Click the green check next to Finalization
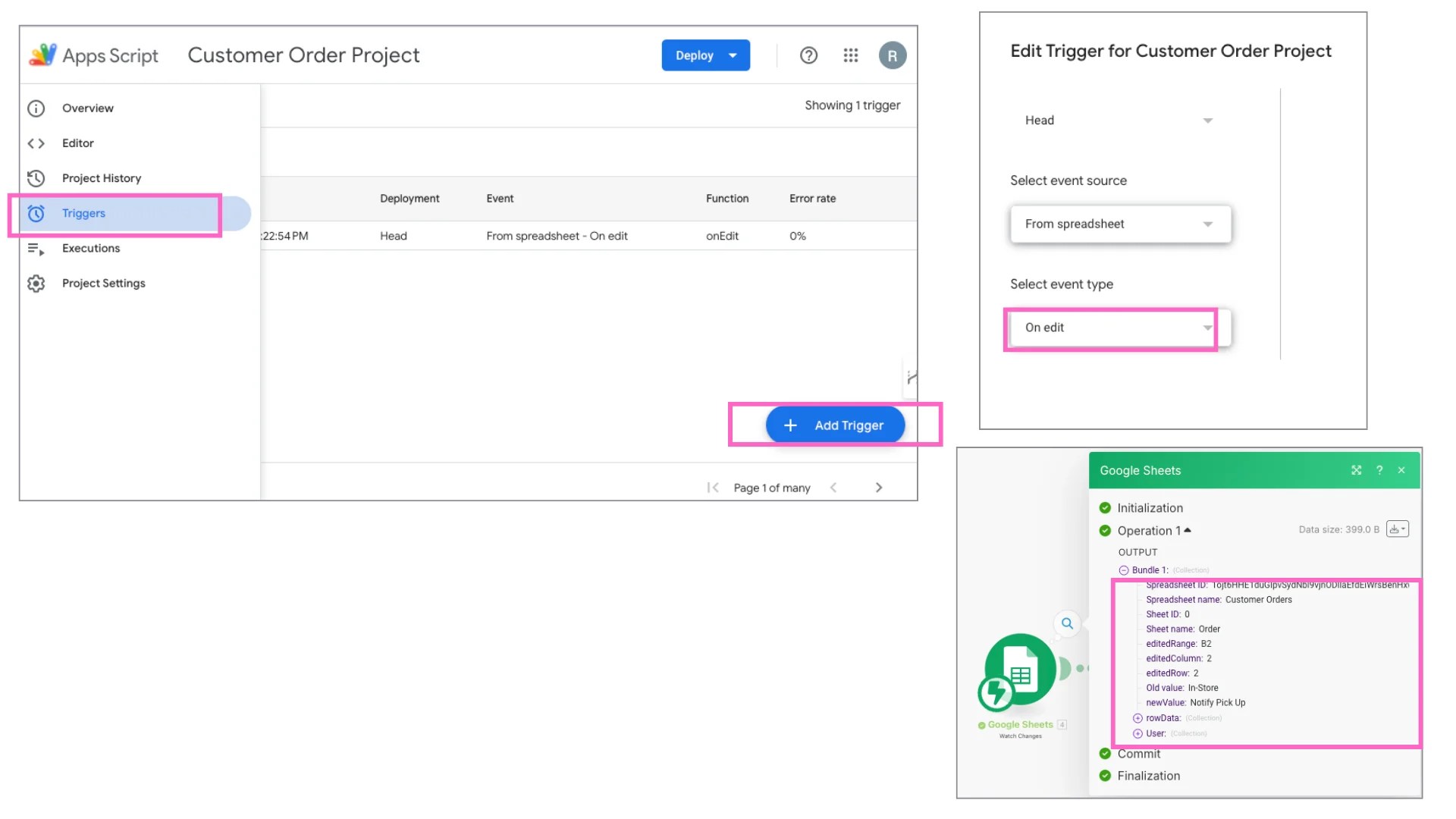The width and height of the screenshot is (1456, 819). [x=1105, y=776]
